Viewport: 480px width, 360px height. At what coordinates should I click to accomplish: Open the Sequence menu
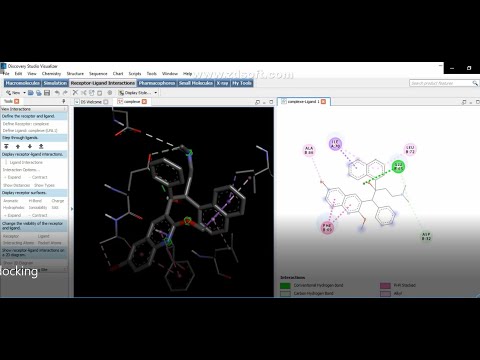[x=98, y=73]
